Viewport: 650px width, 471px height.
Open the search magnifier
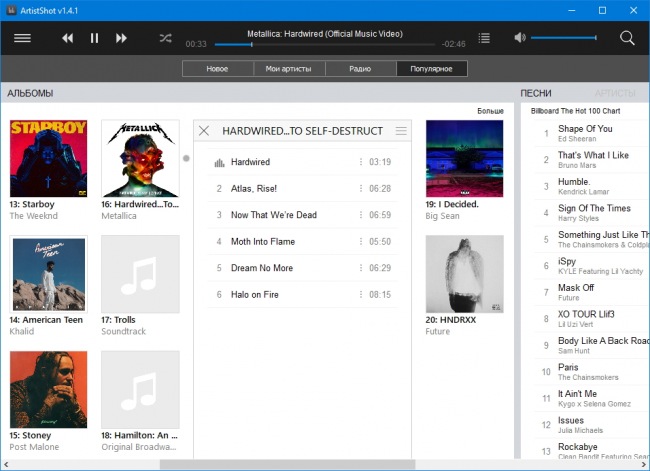[627, 38]
